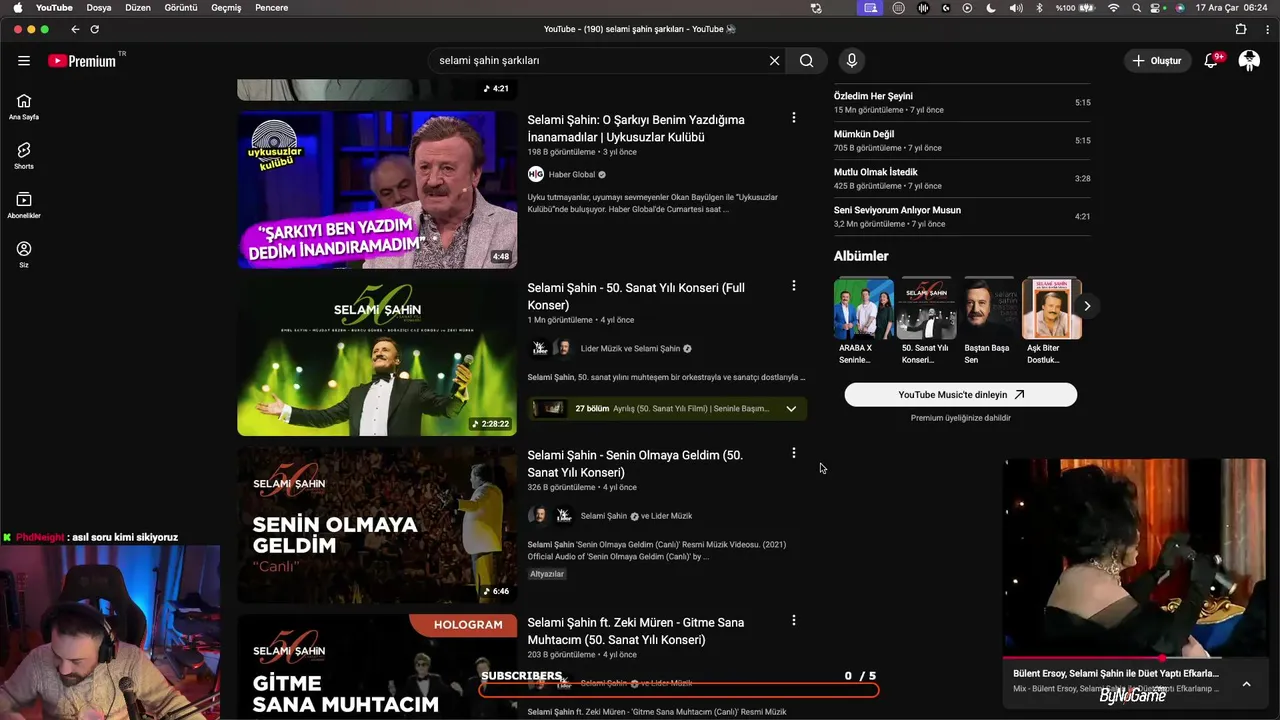Open the Uykusuzlar Kulübü video thumbnail
This screenshot has height=720, width=1280.
coord(377,189)
